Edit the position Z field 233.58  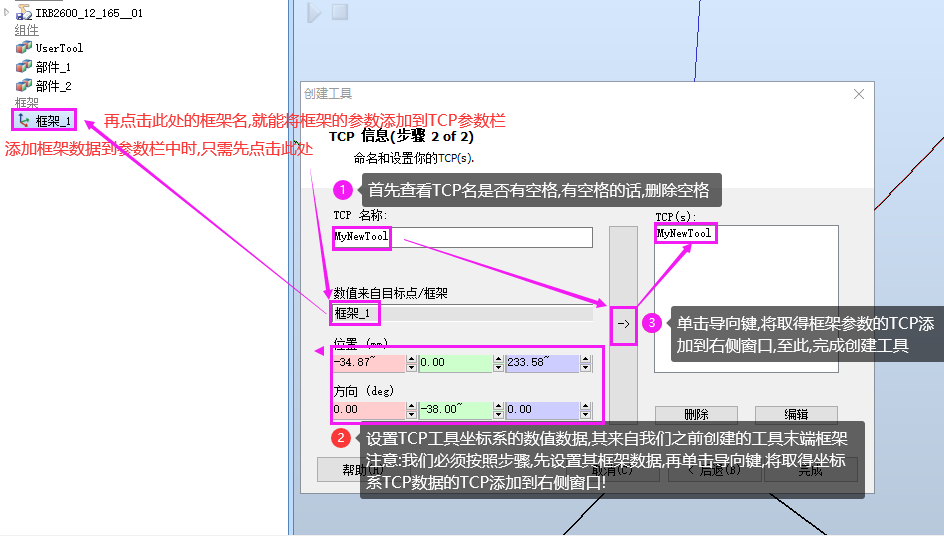pyautogui.click(x=542, y=363)
